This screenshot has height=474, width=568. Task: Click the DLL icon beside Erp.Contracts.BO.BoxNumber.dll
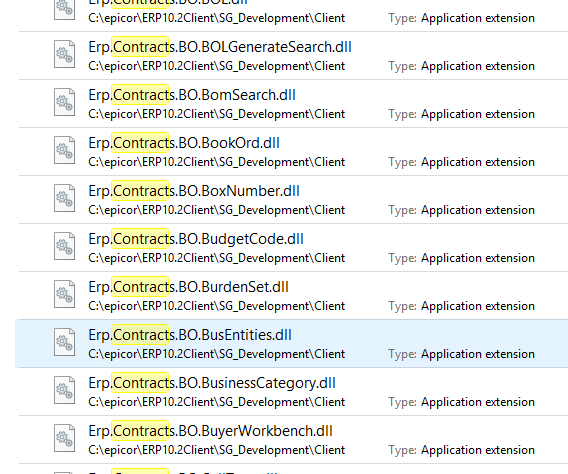point(64,198)
